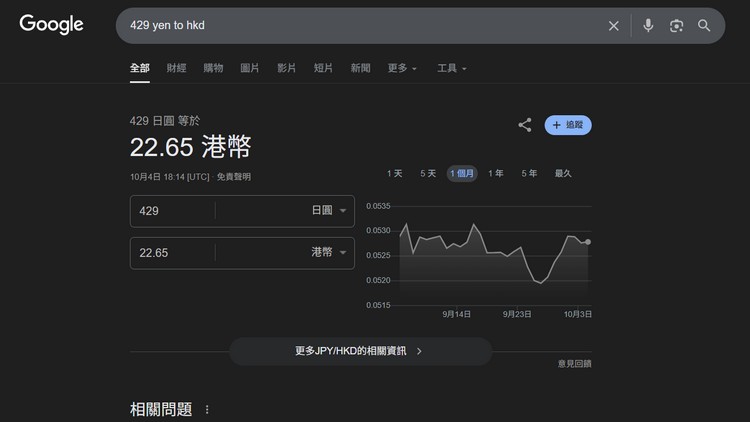Click the magnifying glass search icon
Viewport: 750px width, 422px height.
(x=704, y=26)
